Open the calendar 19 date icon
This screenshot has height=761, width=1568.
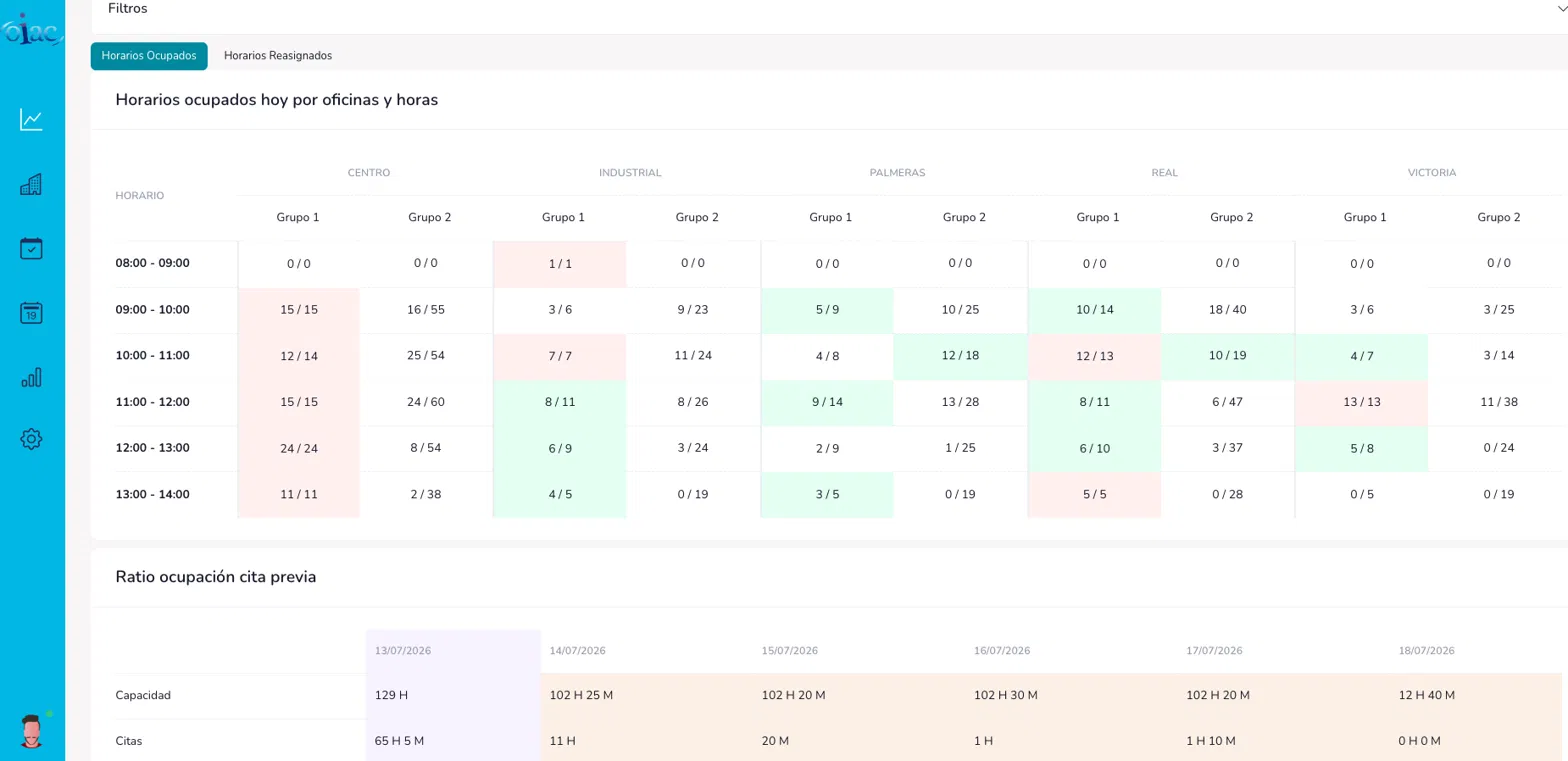point(31,313)
